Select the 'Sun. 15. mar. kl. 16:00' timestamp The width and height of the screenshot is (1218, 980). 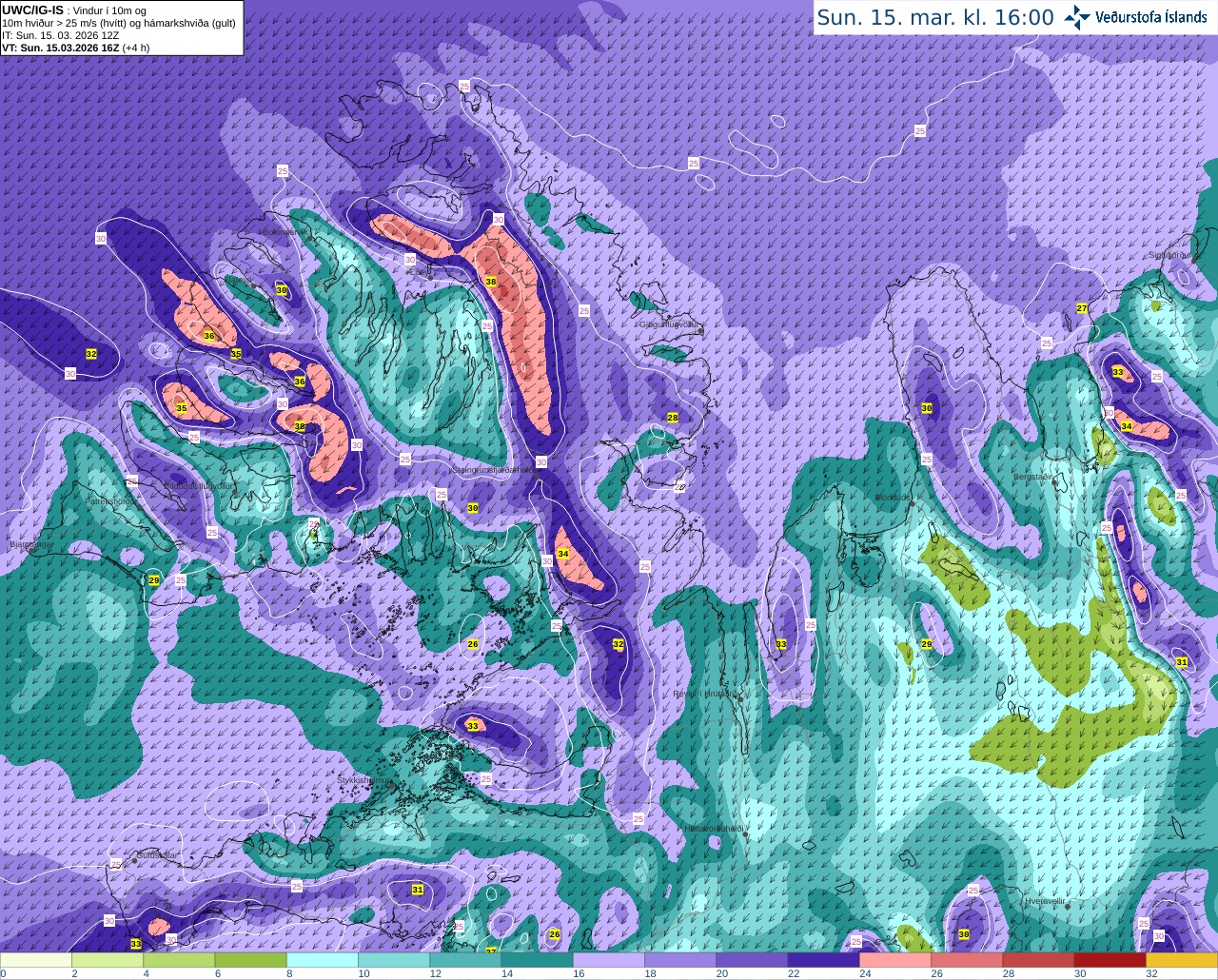(935, 17)
